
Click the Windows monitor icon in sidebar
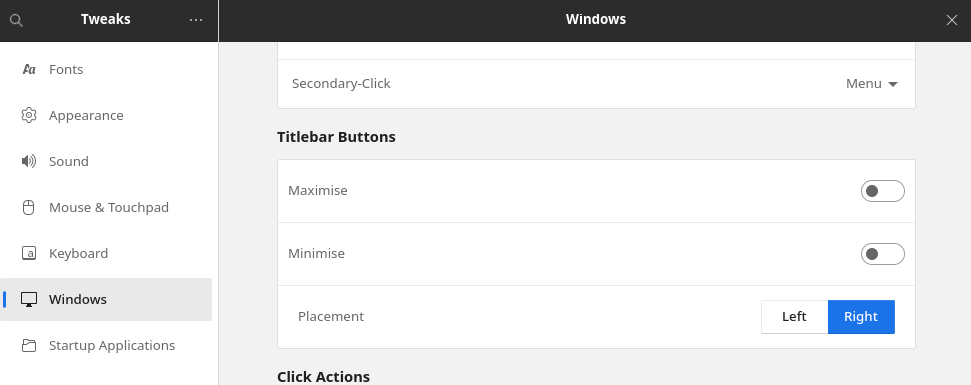coord(28,300)
